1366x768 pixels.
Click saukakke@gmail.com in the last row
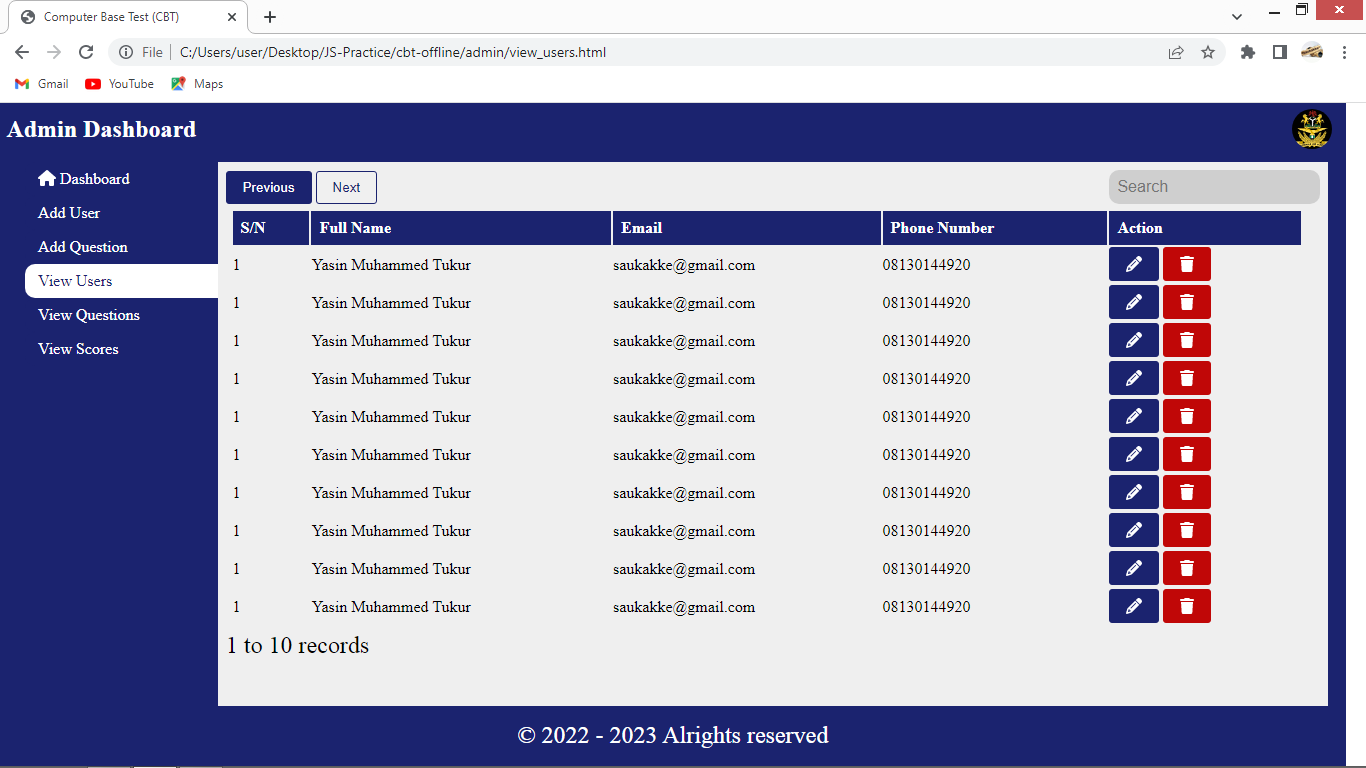pos(684,607)
